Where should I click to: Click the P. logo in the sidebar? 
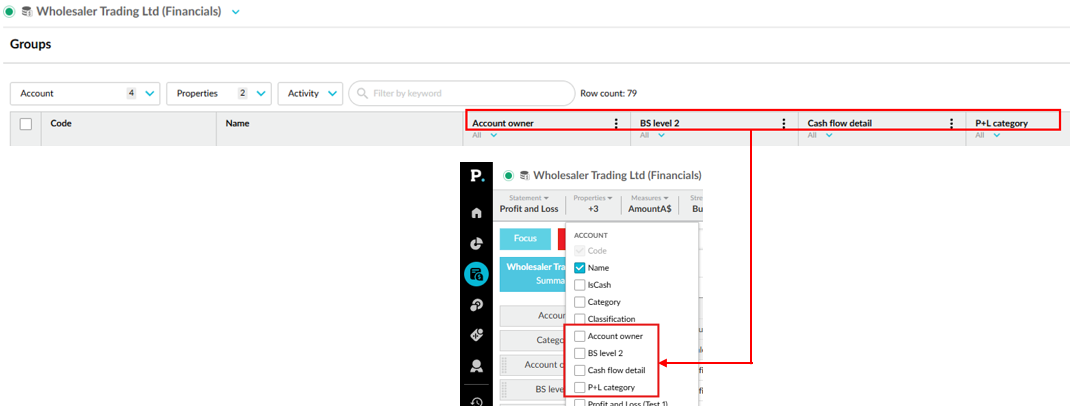pos(476,175)
